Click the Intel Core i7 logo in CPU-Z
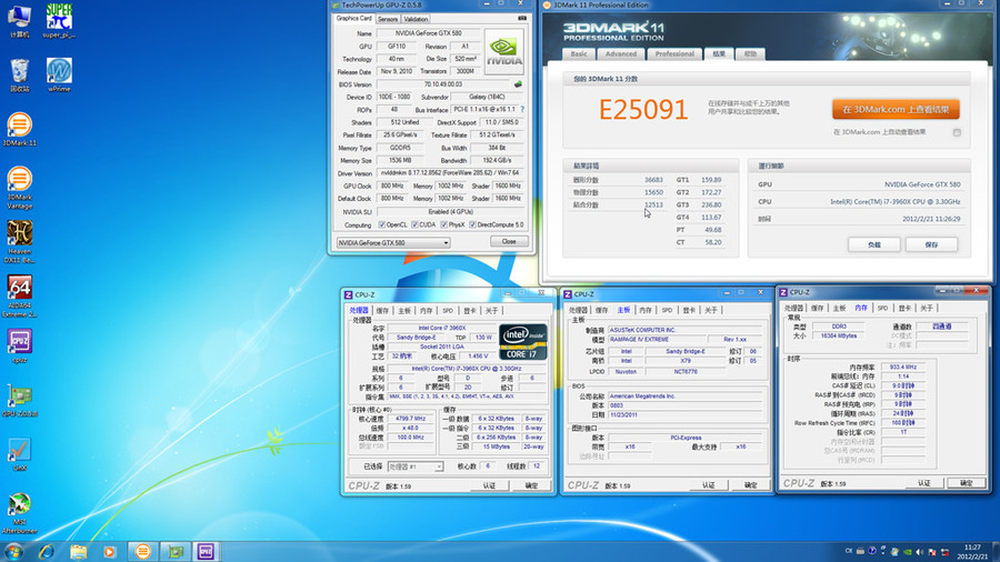 523,342
